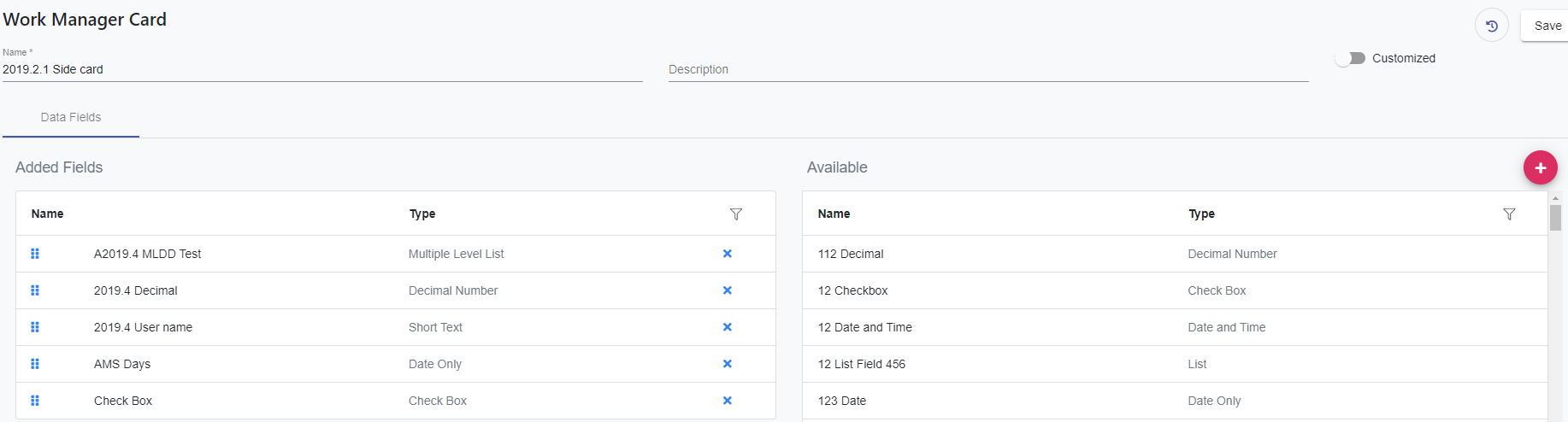Image resolution: width=1568 pixels, height=422 pixels.
Task: Grab drag handle for 2019.4 User name
Action: 35,327
